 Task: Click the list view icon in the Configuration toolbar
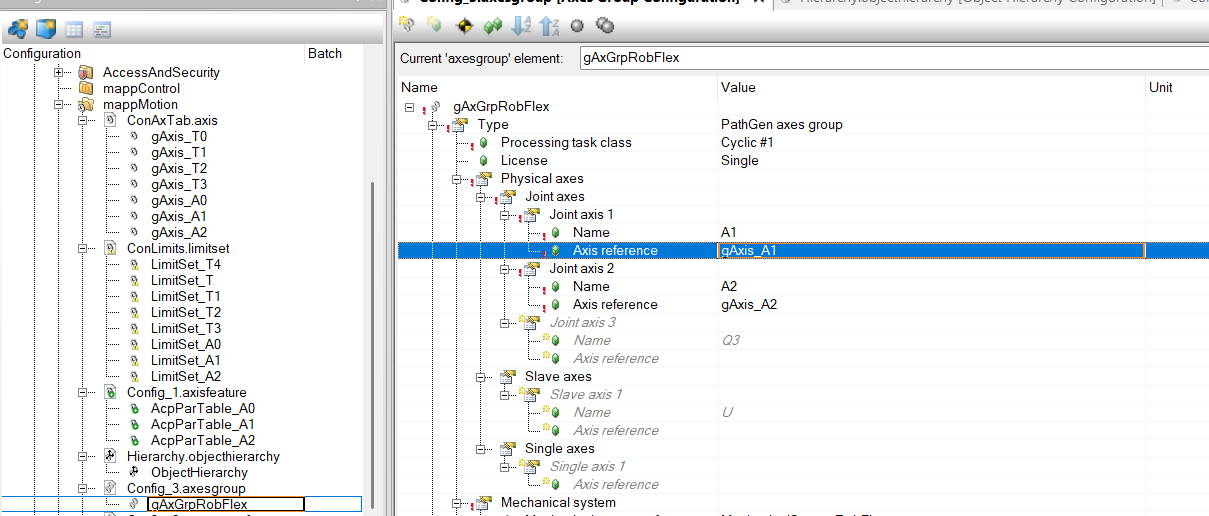click(101, 28)
